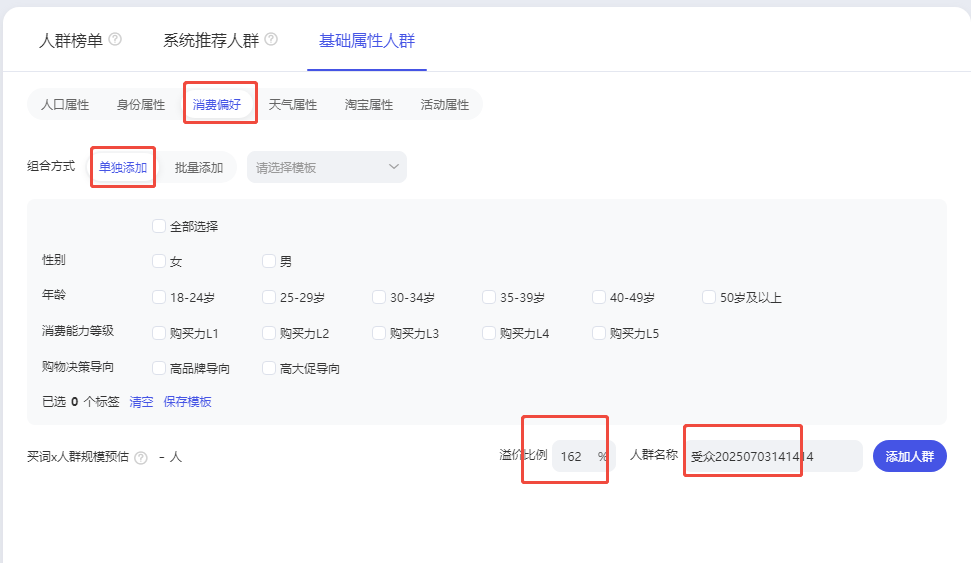Select the 购买力L3 checkbox
The image size is (971, 563).
(x=379, y=333)
